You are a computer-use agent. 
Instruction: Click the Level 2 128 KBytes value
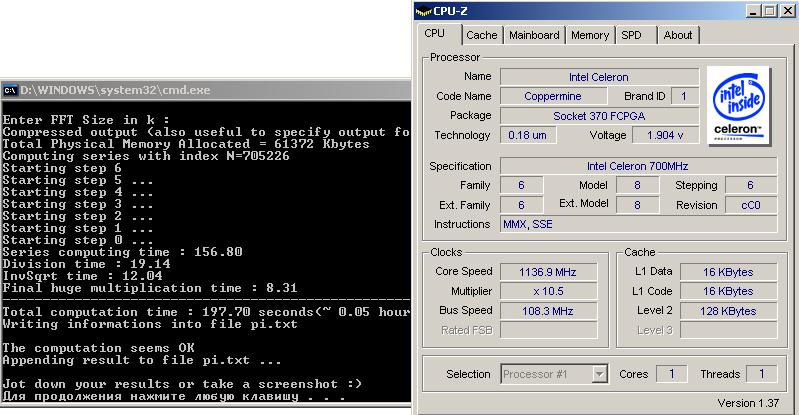click(729, 310)
